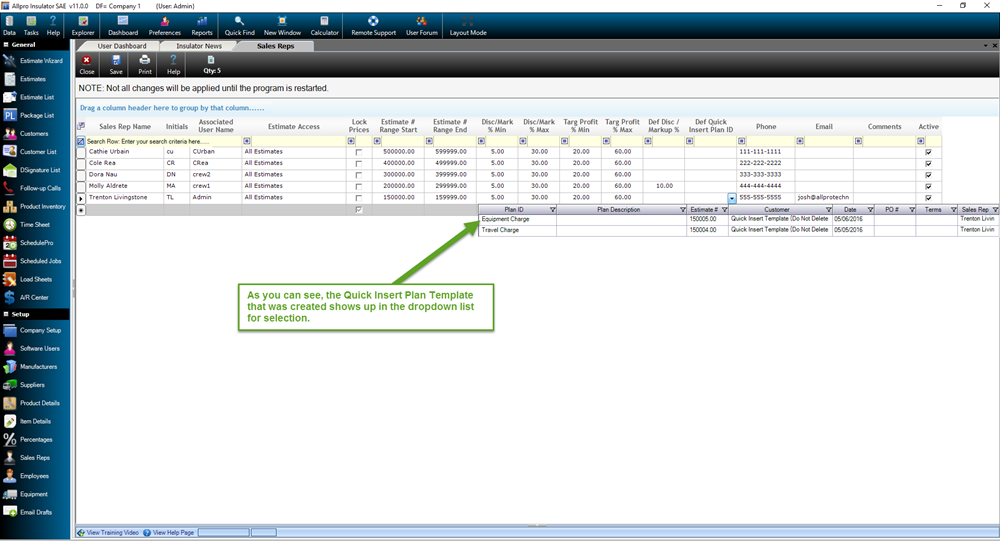
Task: Open the Def Quick Insert Plan ID dropdown arrow
Action: click(732, 198)
